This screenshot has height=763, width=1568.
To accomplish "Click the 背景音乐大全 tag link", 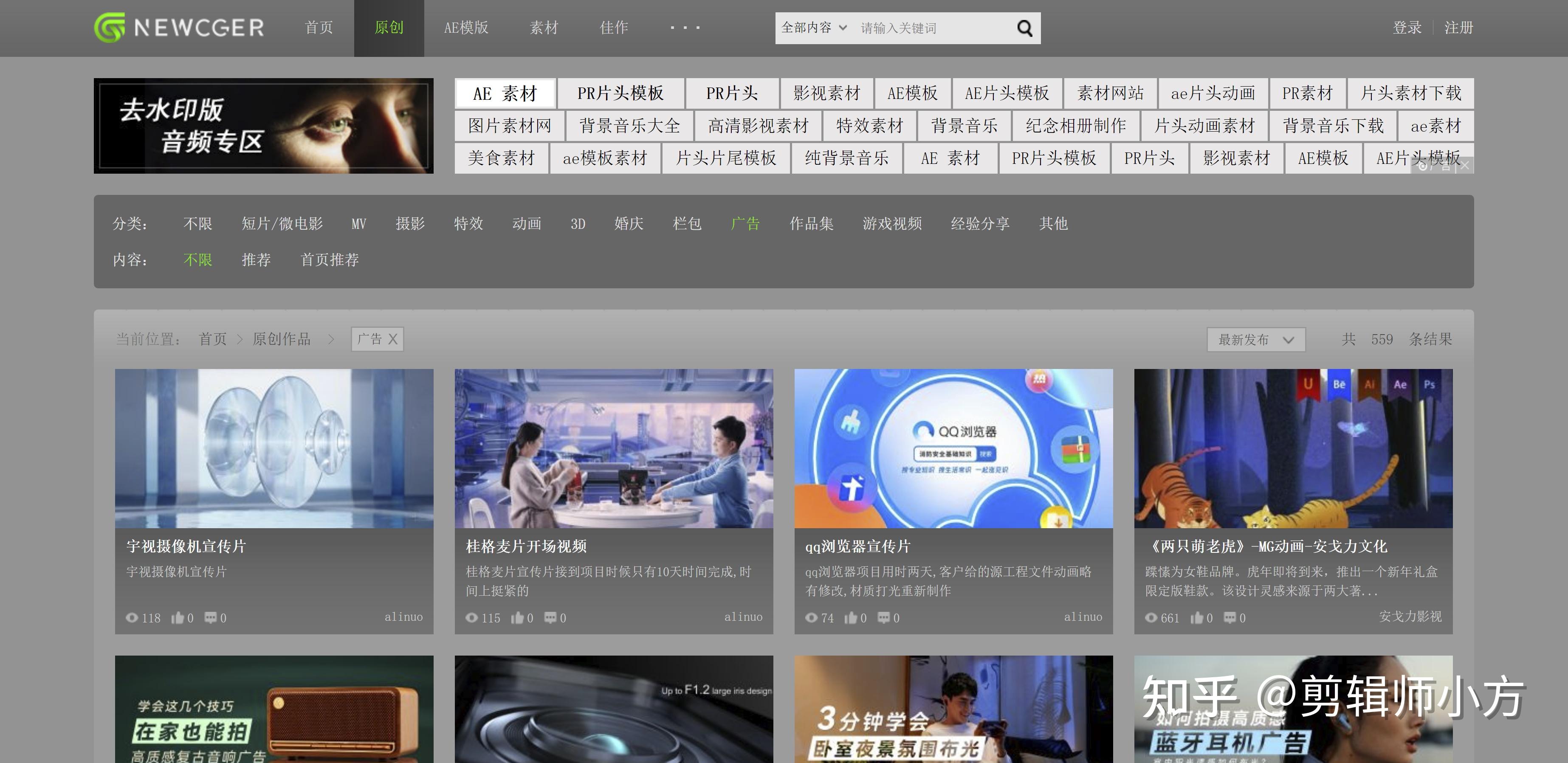I will (x=630, y=126).
